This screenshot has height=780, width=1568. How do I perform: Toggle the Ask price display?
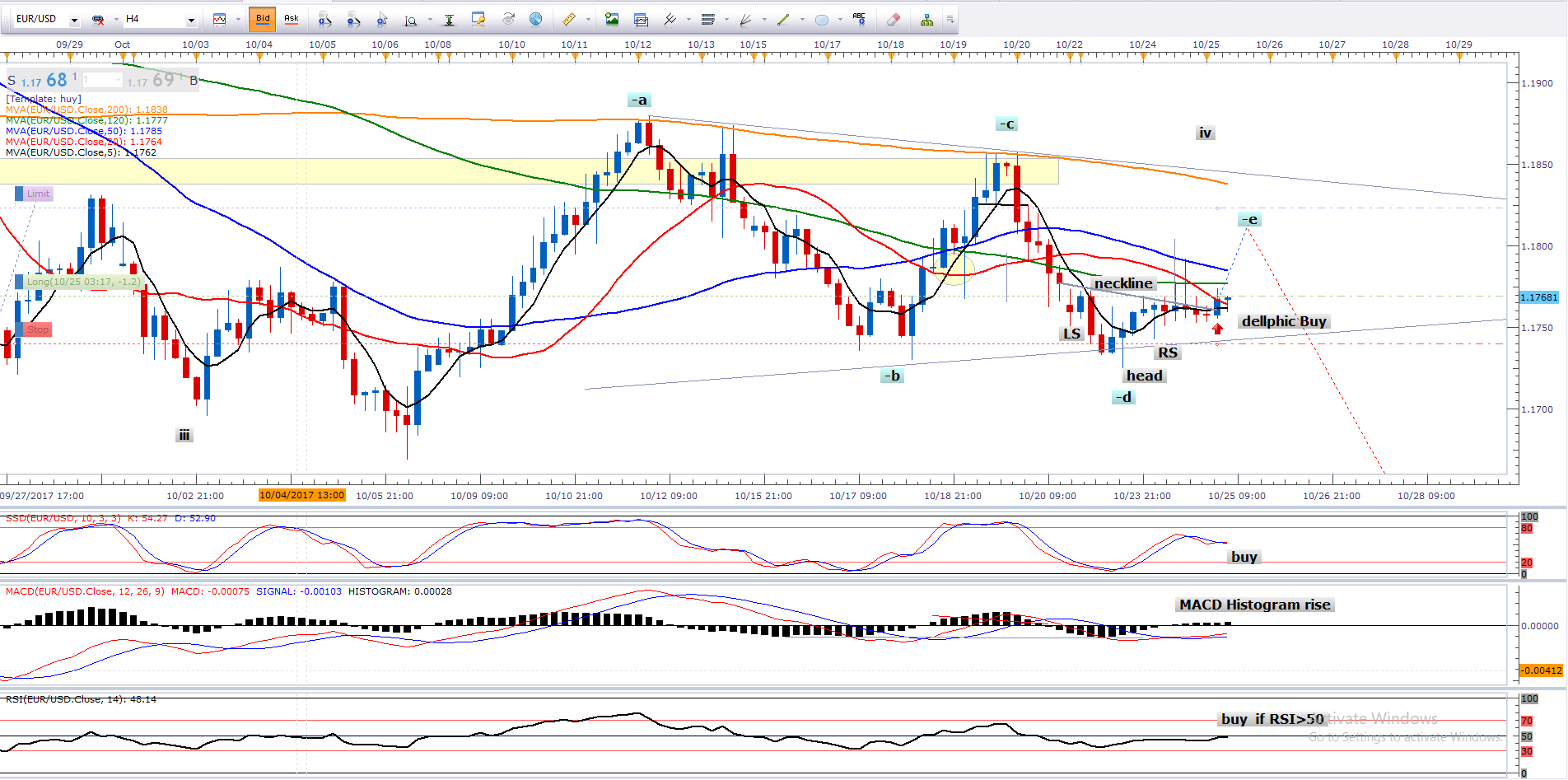tap(291, 18)
